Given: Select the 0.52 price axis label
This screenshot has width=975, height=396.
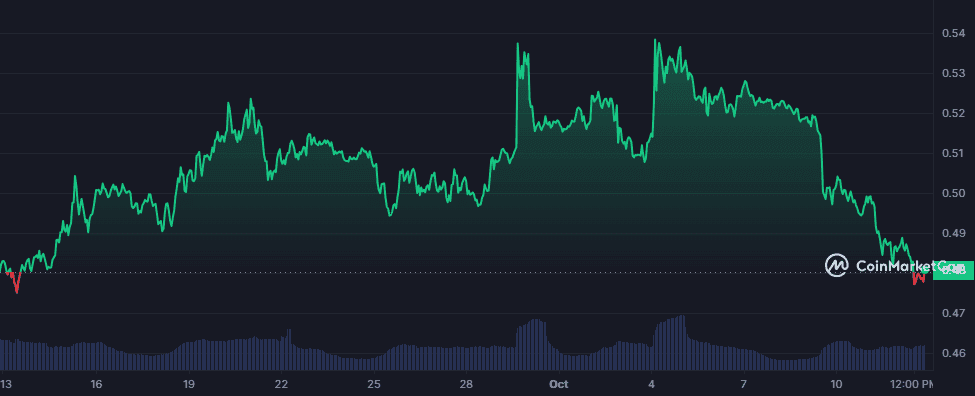Looking at the screenshot, I should click(955, 113).
